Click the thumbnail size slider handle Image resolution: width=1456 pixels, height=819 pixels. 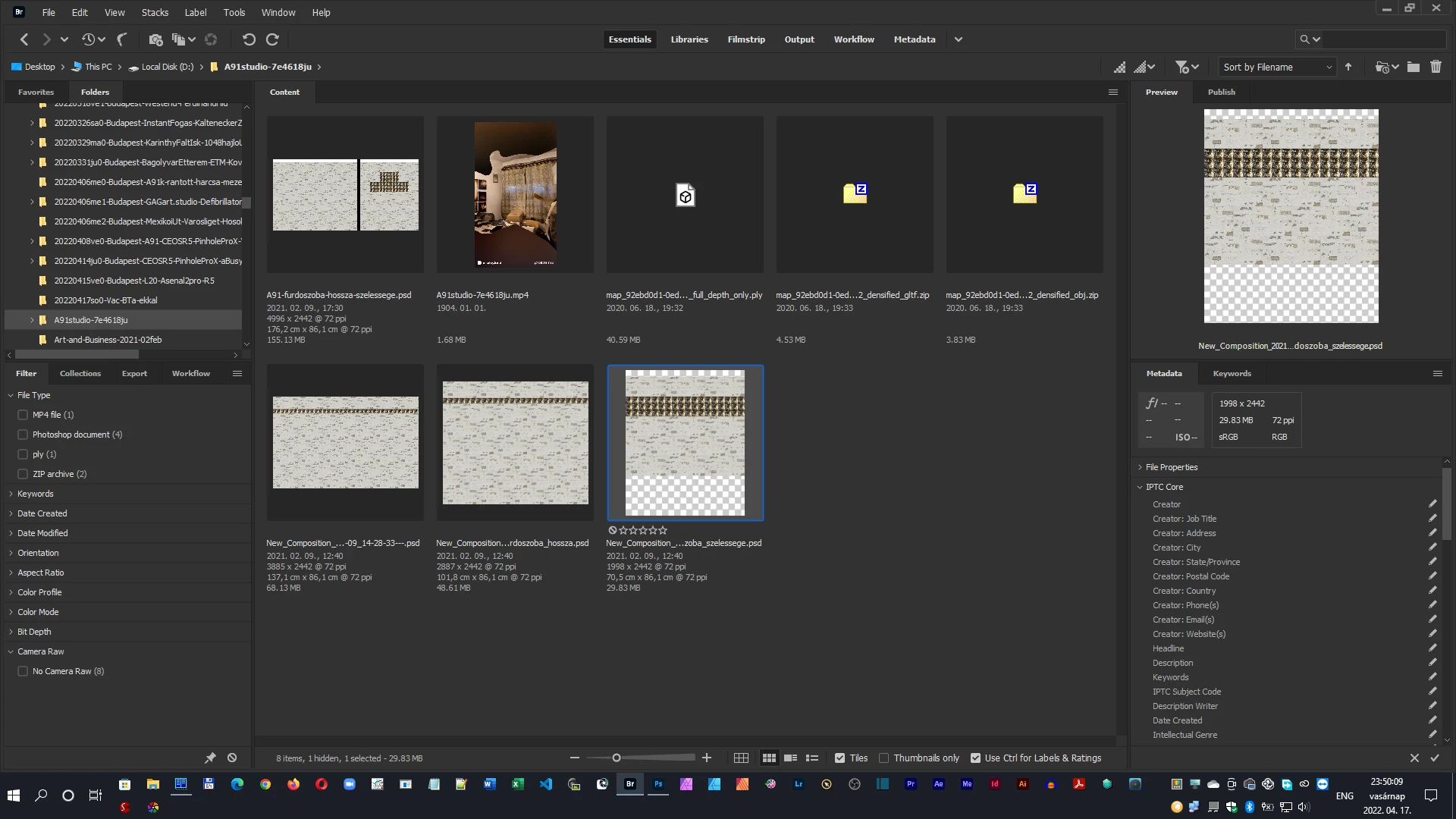[617, 758]
